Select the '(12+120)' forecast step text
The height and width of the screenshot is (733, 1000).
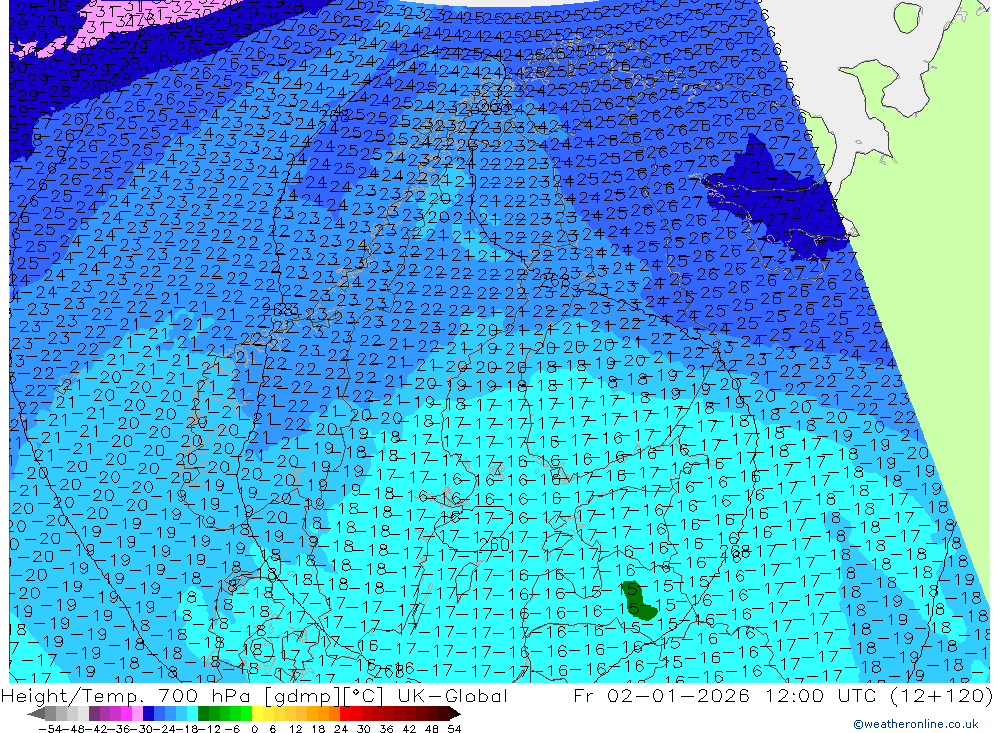click(939, 695)
